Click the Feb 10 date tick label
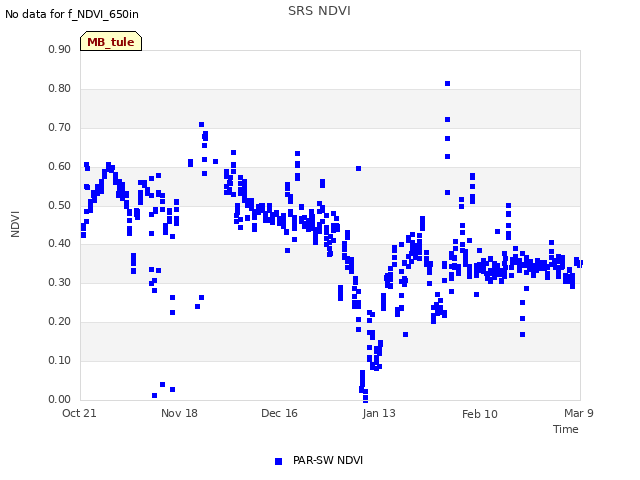Image resolution: width=640 pixels, height=480 pixels. coord(480,414)
